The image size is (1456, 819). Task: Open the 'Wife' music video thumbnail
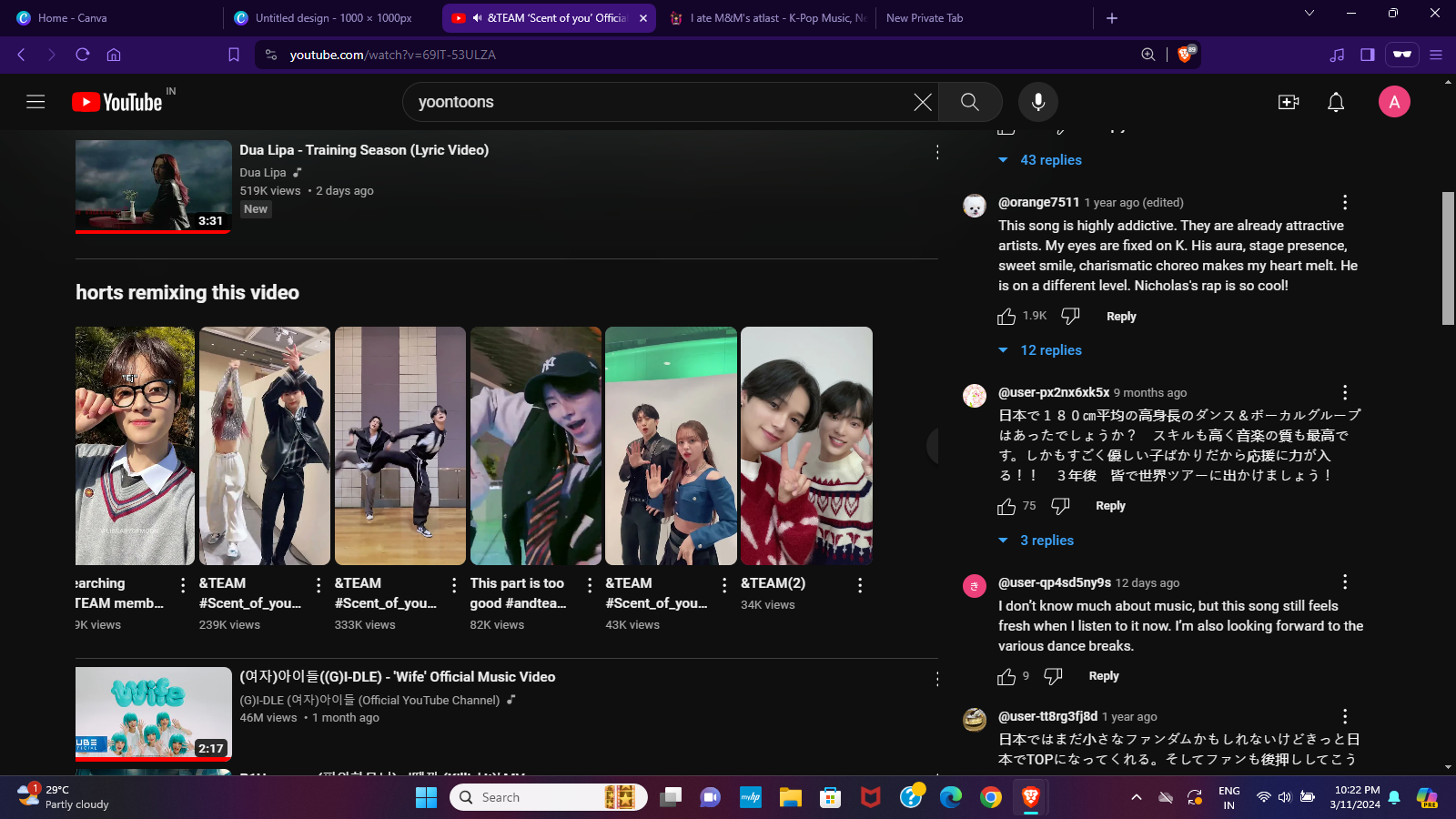point(154,713)
